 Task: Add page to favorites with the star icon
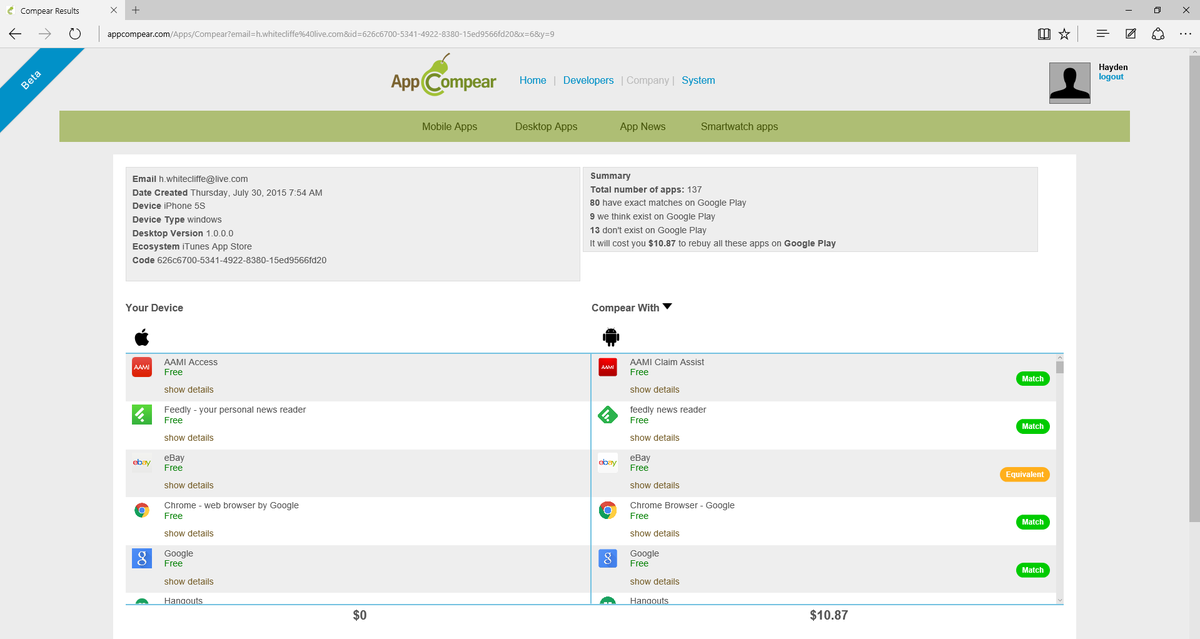point(1064,33)
